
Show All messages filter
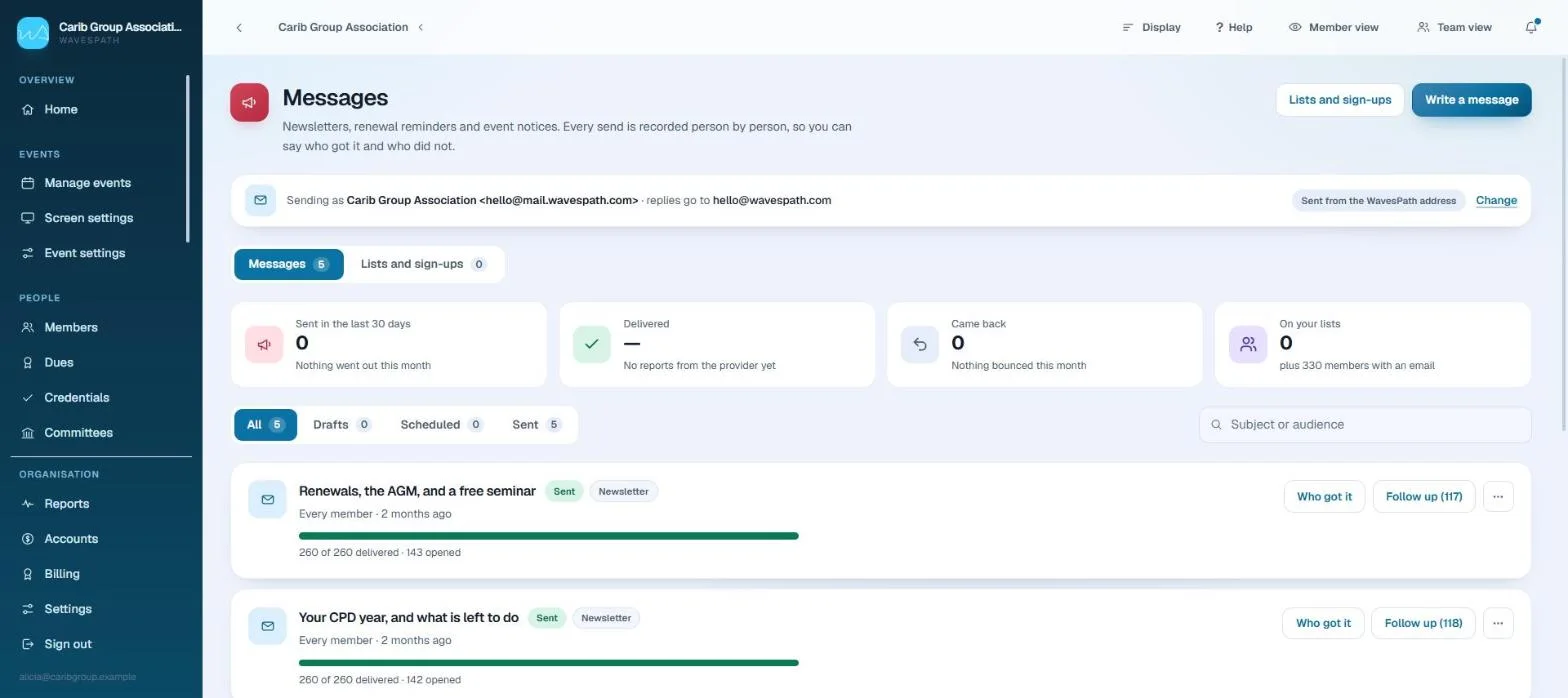tap(265, 424)
